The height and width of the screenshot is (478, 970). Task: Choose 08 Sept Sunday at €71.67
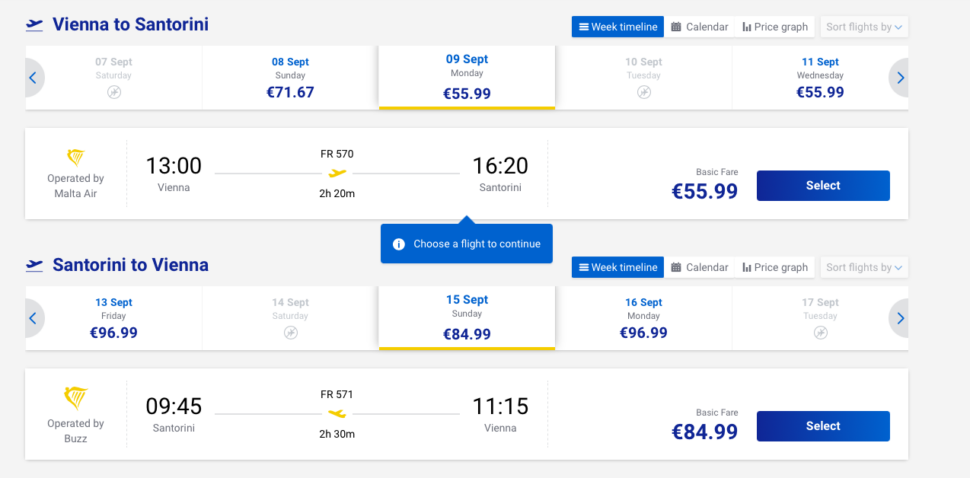(290, 78)
